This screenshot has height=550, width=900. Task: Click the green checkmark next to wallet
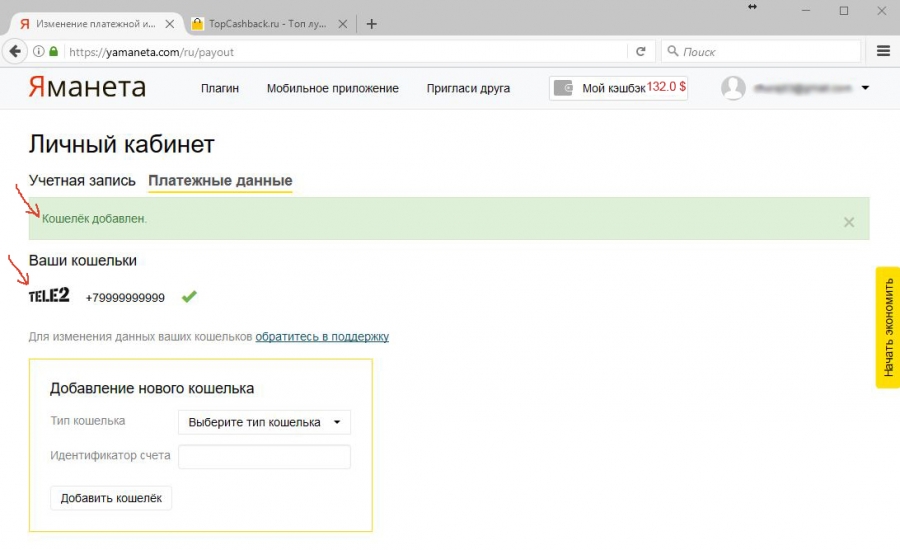coord(189,296)
